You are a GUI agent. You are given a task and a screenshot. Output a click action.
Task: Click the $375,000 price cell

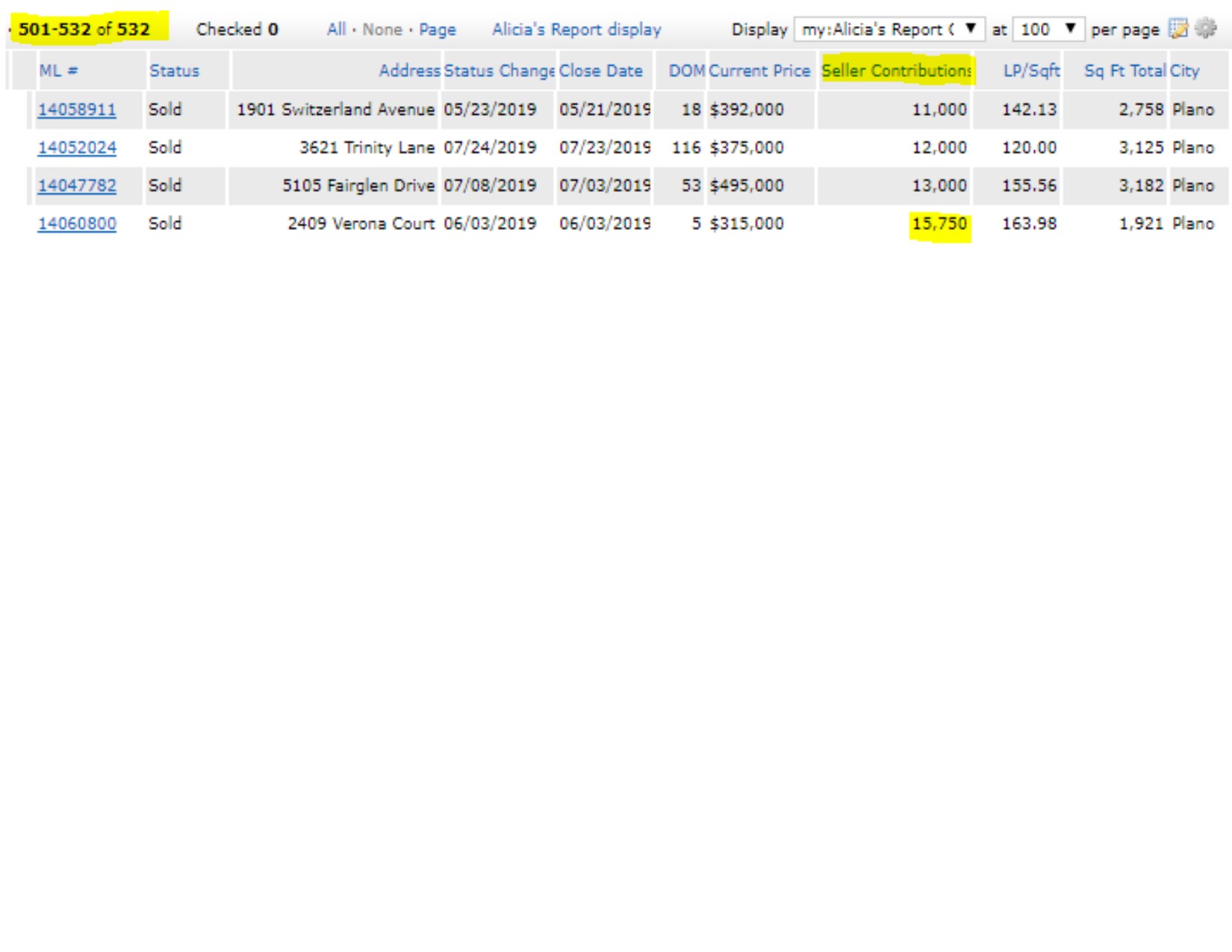click(747, 148)
